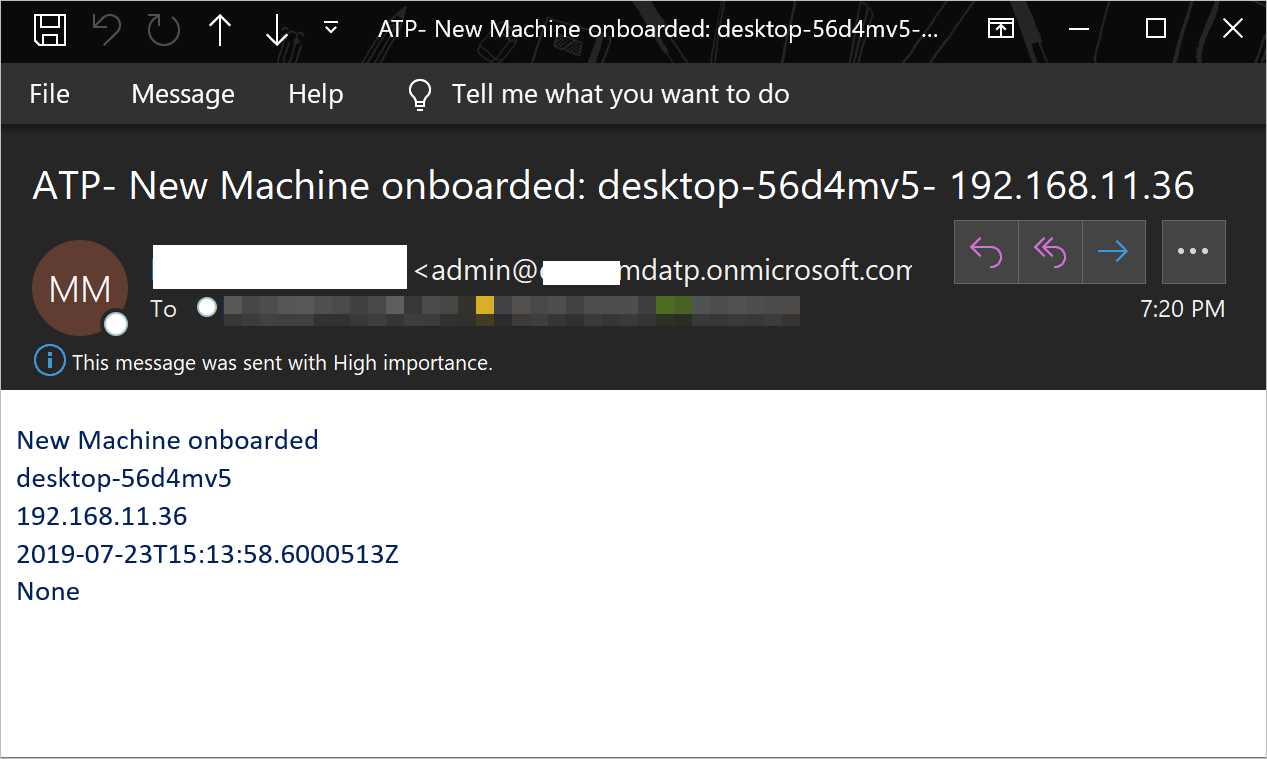Click the MM sender avatar

click(x=80, y=288)
